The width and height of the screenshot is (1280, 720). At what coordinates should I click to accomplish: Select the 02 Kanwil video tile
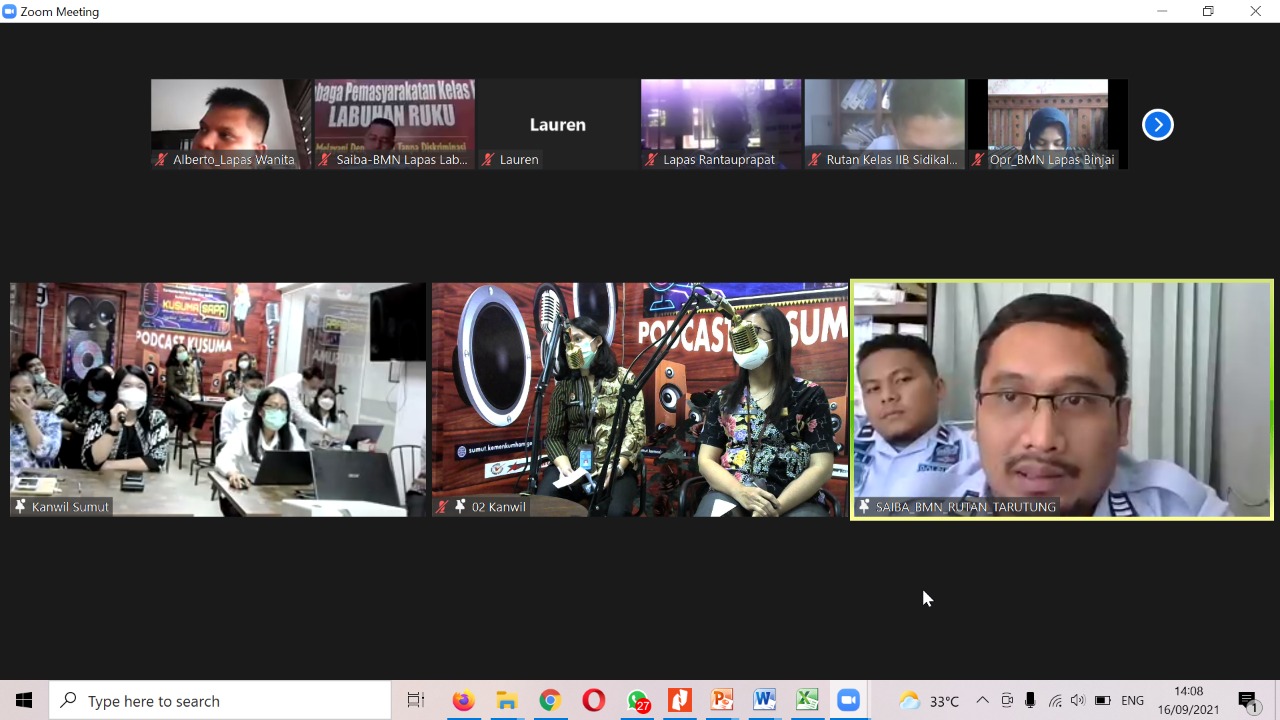tap(640, 399)
